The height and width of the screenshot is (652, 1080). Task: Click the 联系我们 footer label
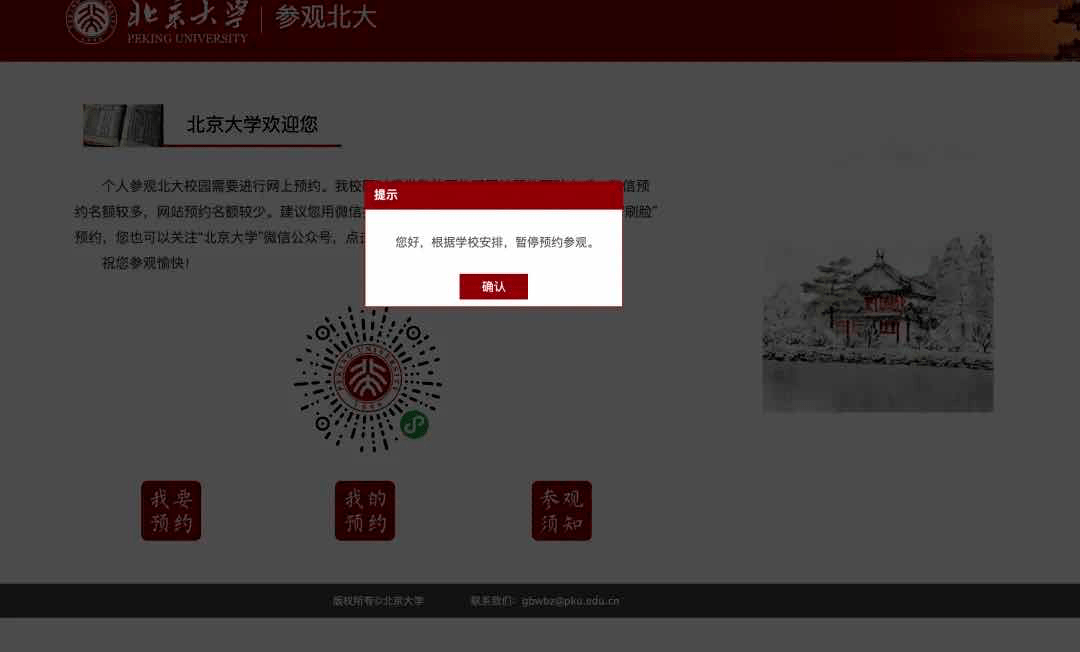click(x=492, y=601)
